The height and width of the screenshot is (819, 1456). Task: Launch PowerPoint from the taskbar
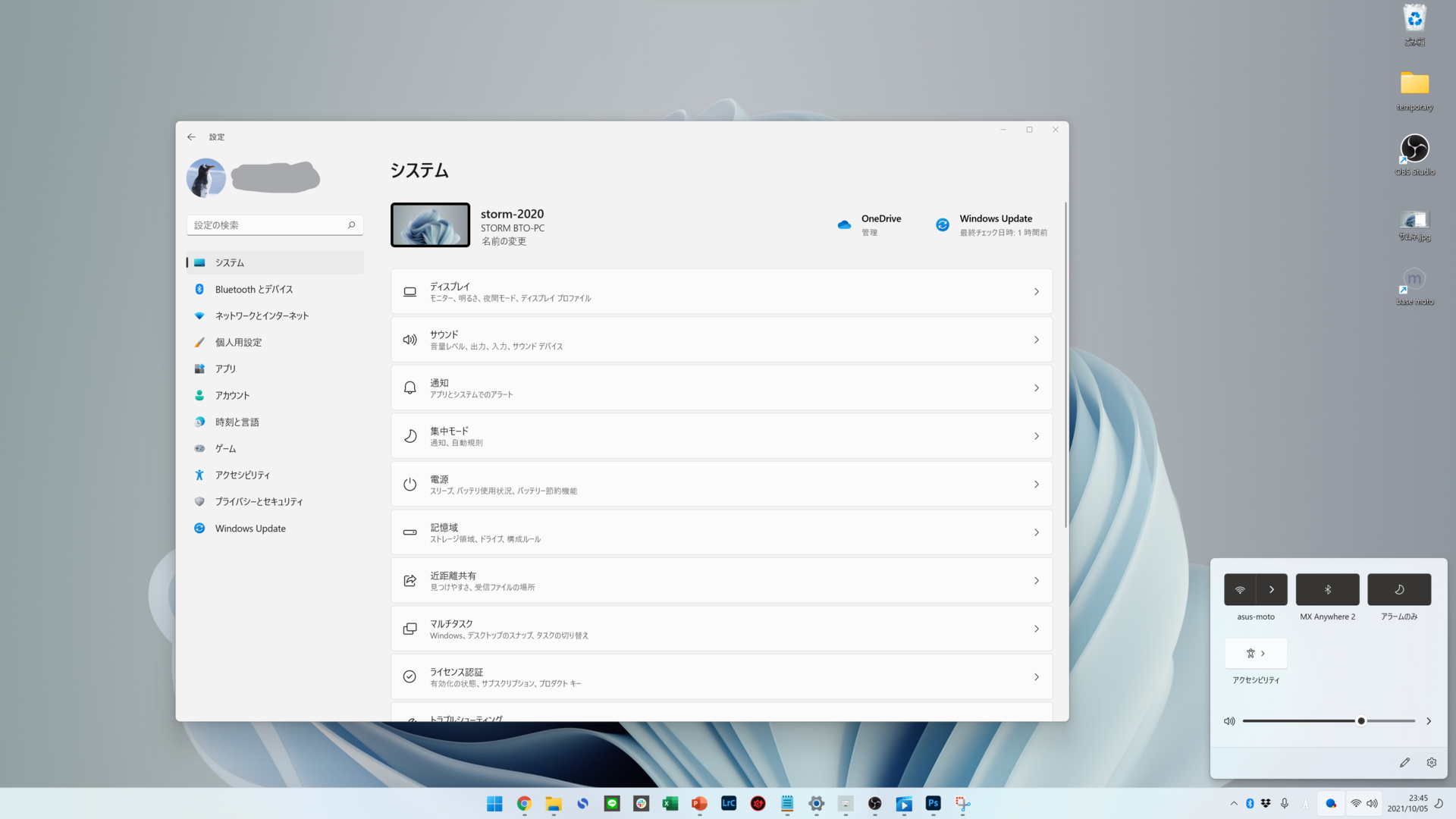click(x=699, y=804)
